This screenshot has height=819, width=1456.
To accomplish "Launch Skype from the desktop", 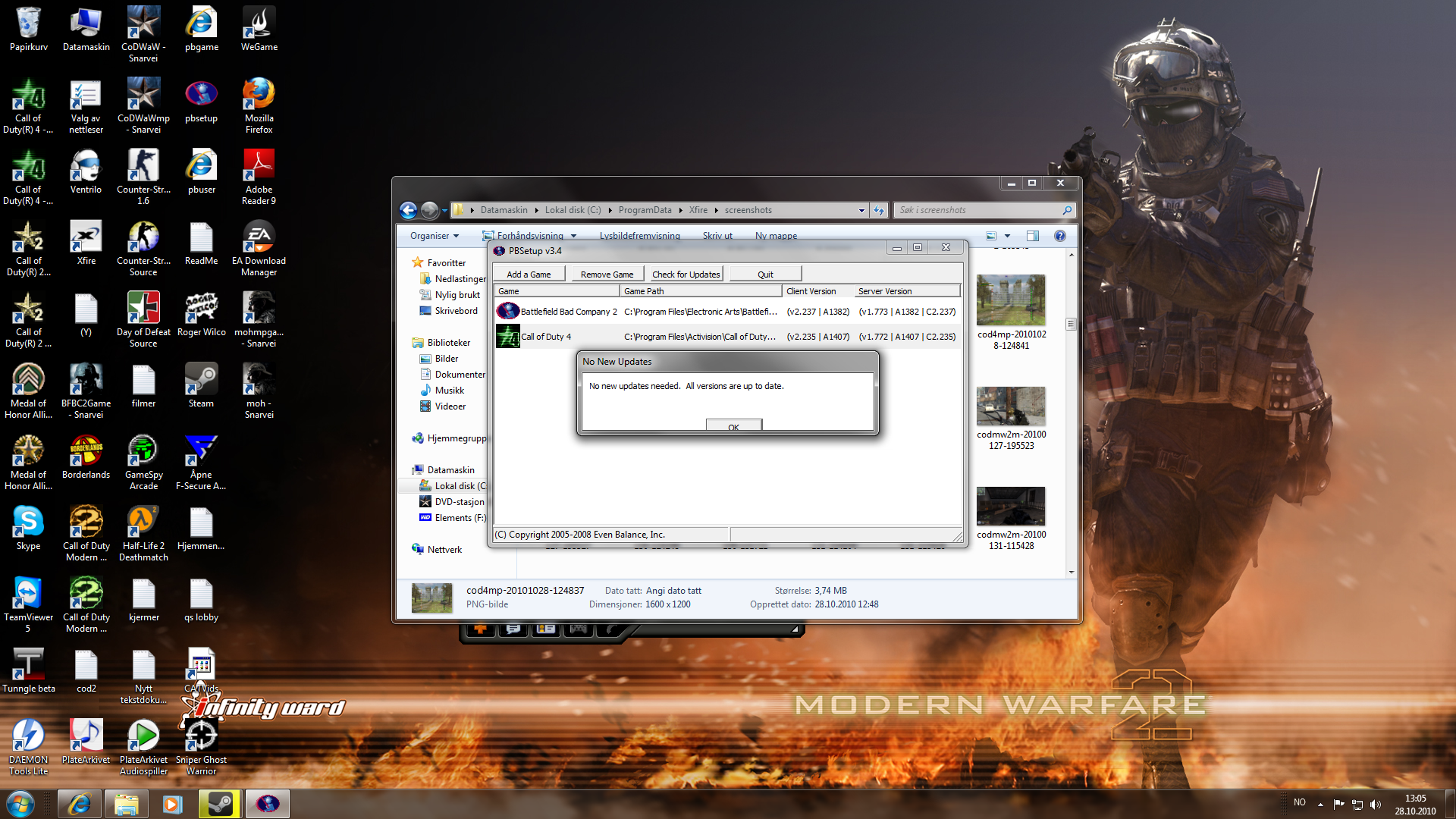I will tap(29, 528).
